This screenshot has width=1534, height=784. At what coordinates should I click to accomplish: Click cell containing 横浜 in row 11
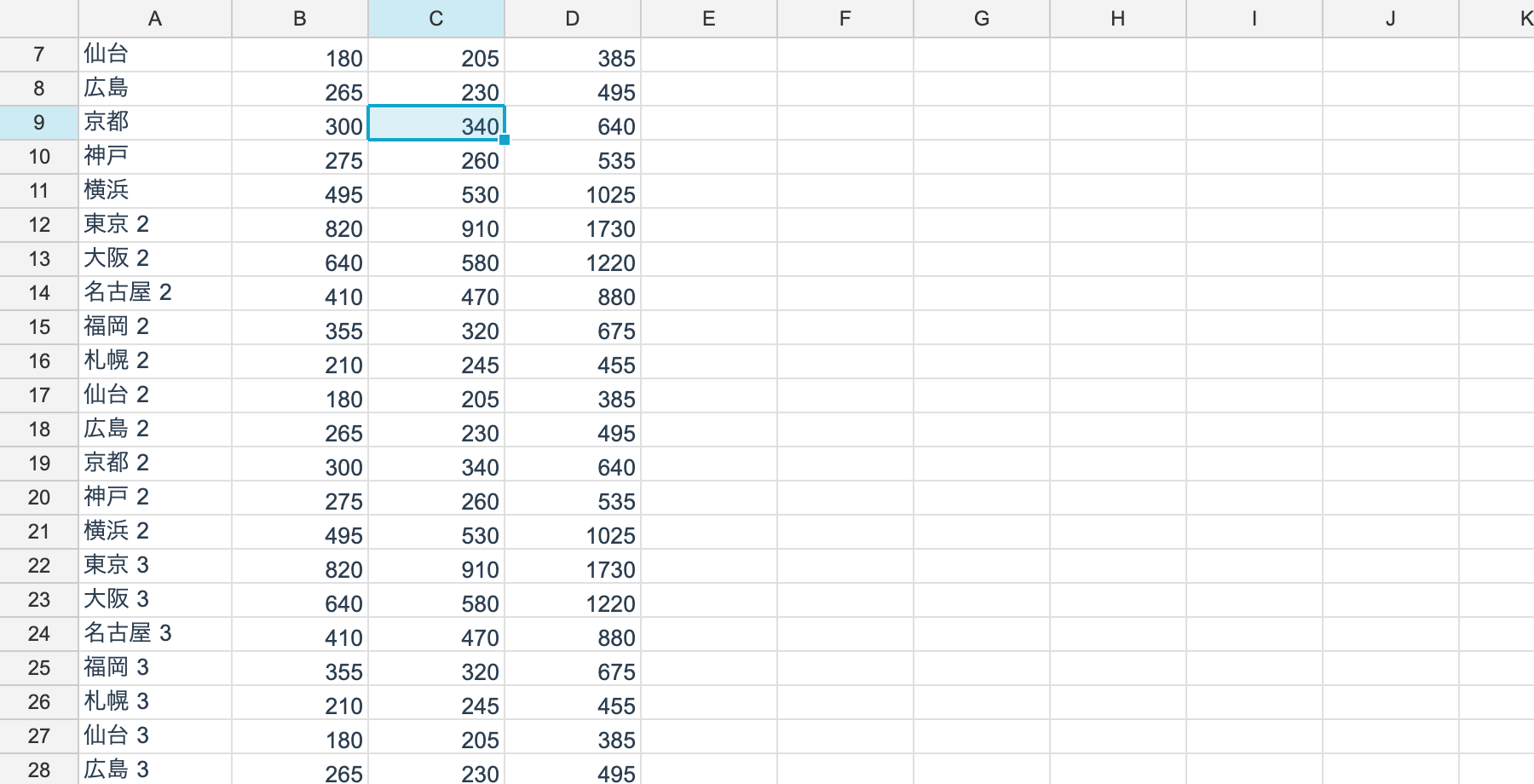[155, 191]
